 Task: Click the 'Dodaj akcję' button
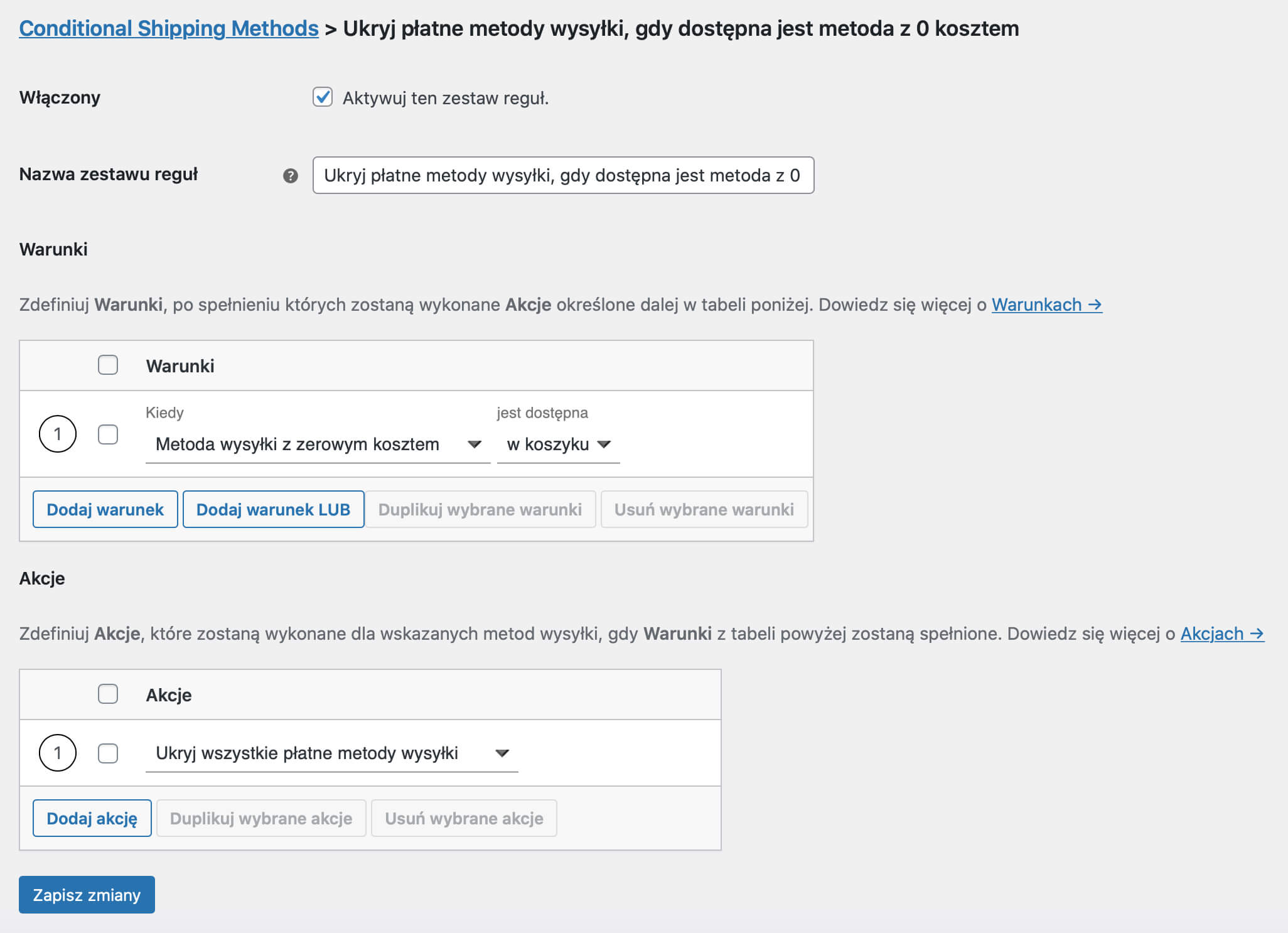[92, 818]
